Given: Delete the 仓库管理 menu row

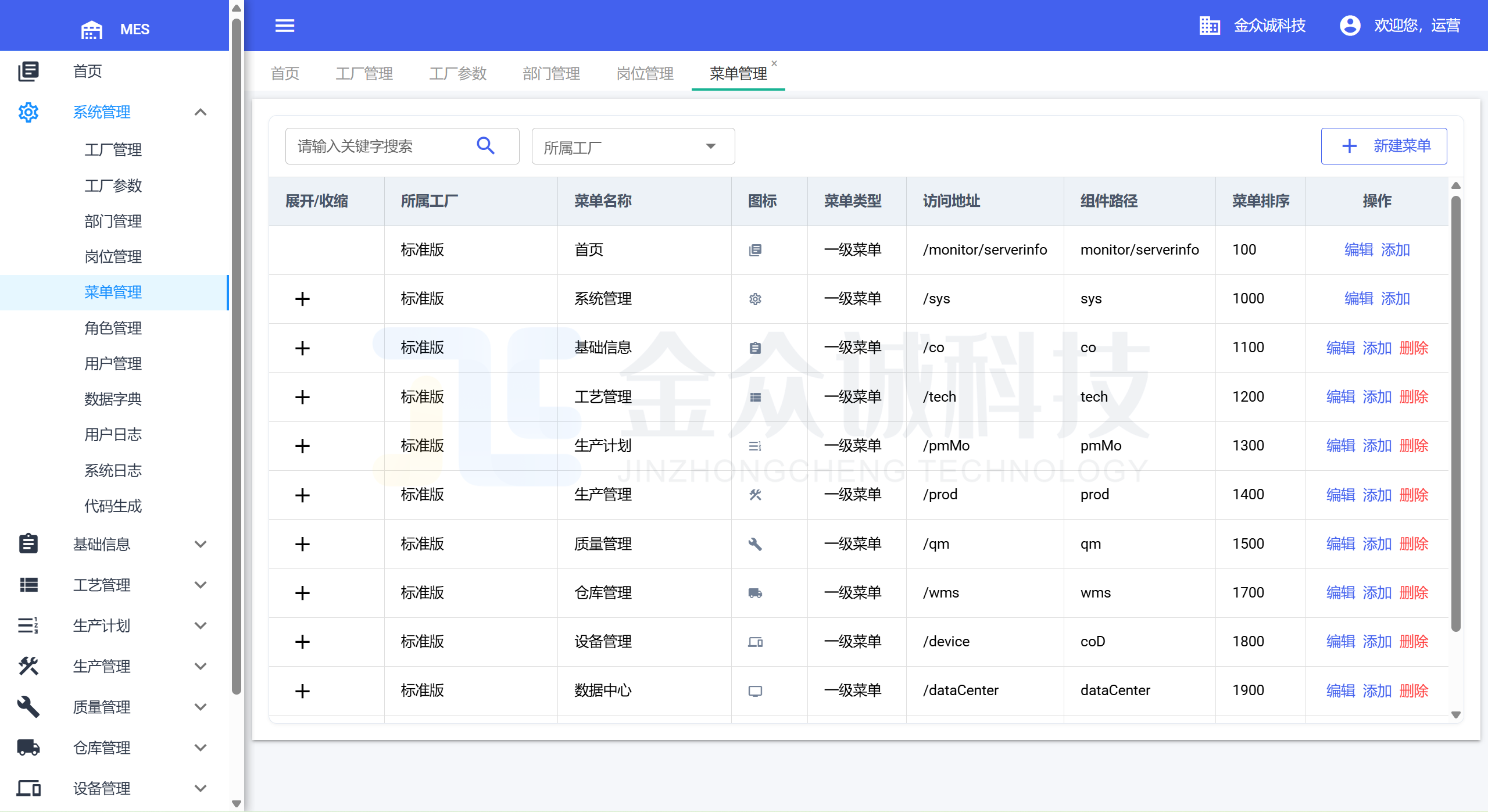Looking at the screenshot, I should point(1414,593).
